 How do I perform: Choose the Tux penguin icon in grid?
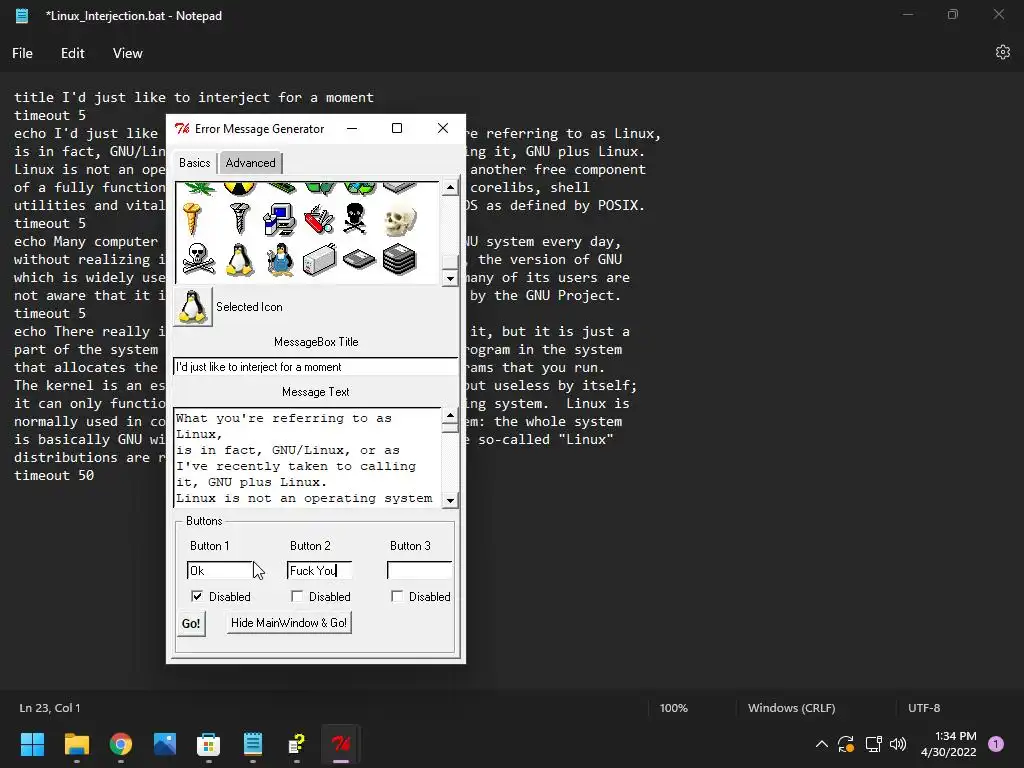(x=240, y=259)
